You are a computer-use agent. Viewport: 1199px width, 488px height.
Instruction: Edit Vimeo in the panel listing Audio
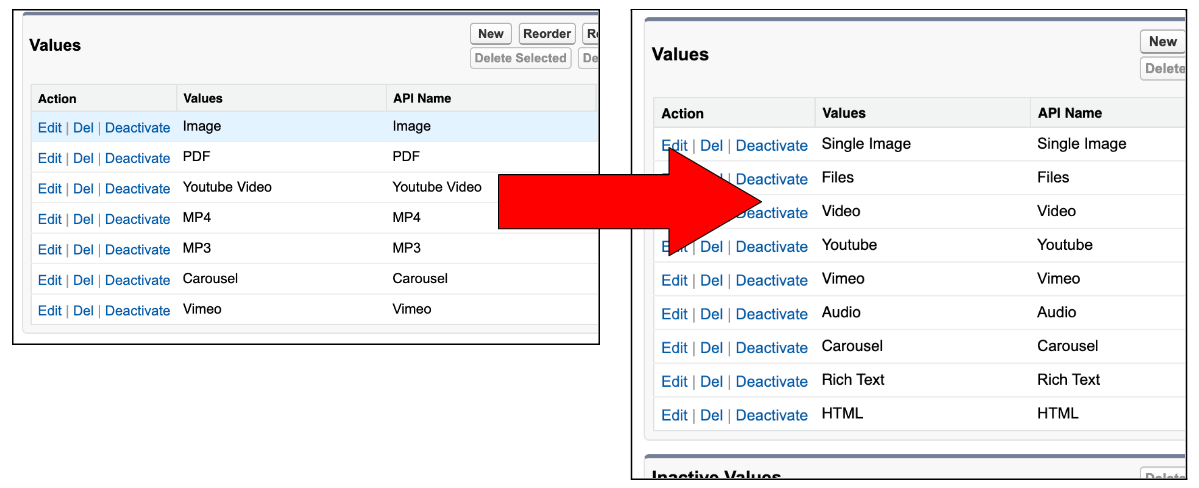(x=674, y=280)
